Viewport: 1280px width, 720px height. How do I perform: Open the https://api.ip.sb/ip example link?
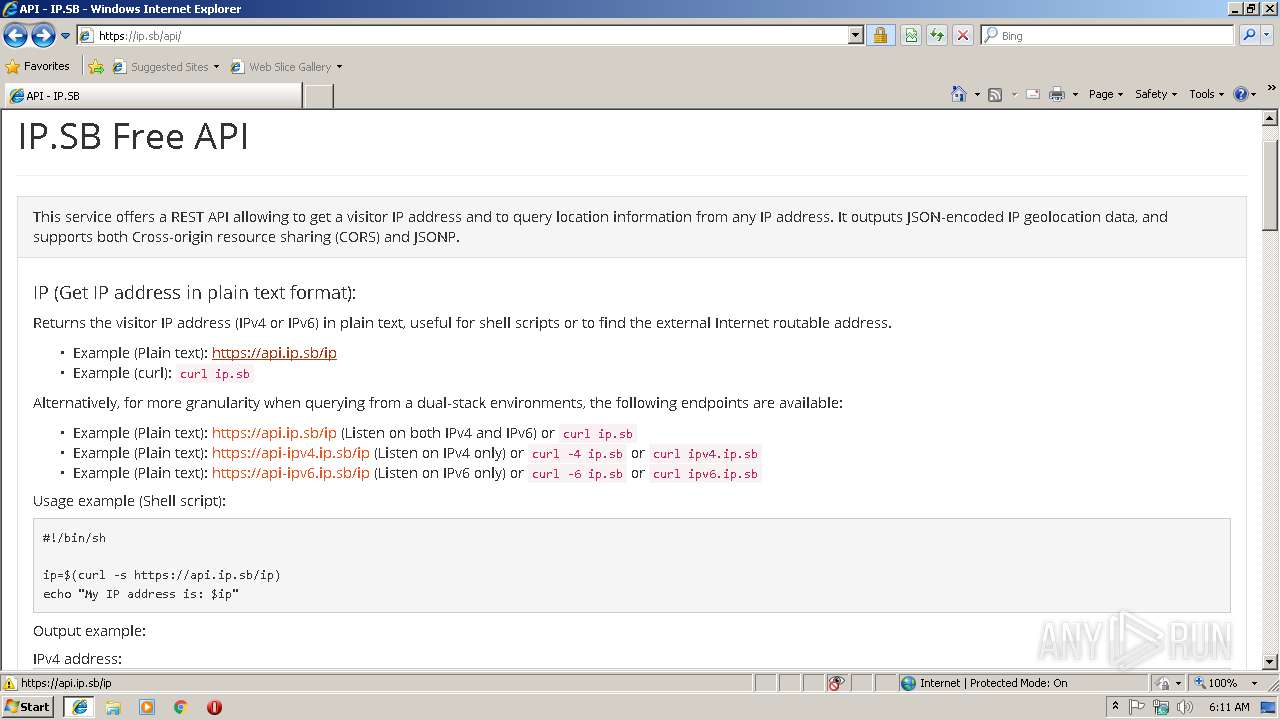coord(274,353)
